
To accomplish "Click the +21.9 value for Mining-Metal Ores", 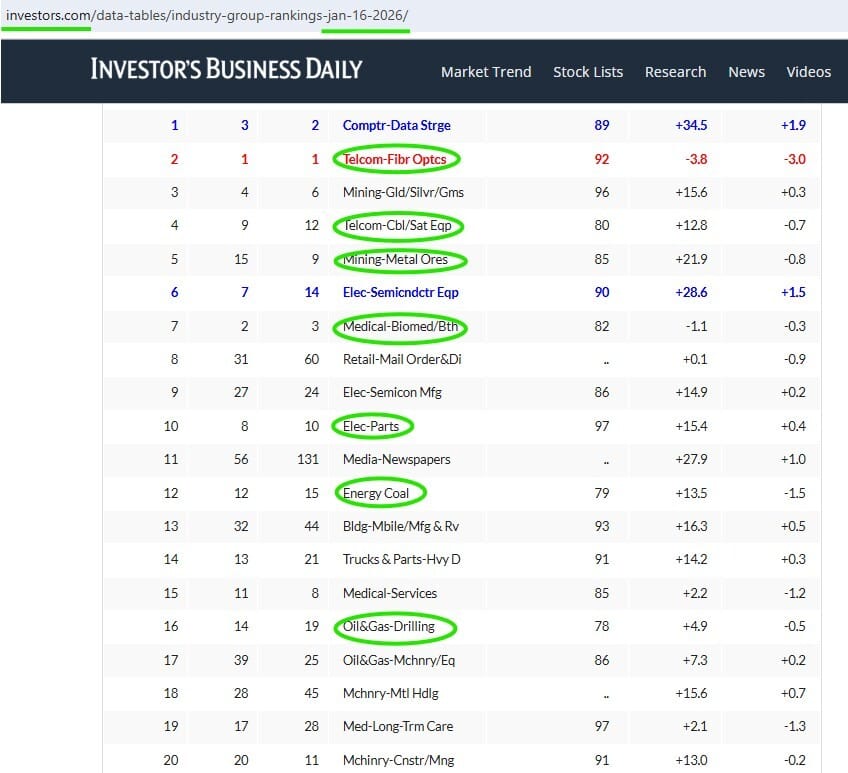I will (691, 260).
